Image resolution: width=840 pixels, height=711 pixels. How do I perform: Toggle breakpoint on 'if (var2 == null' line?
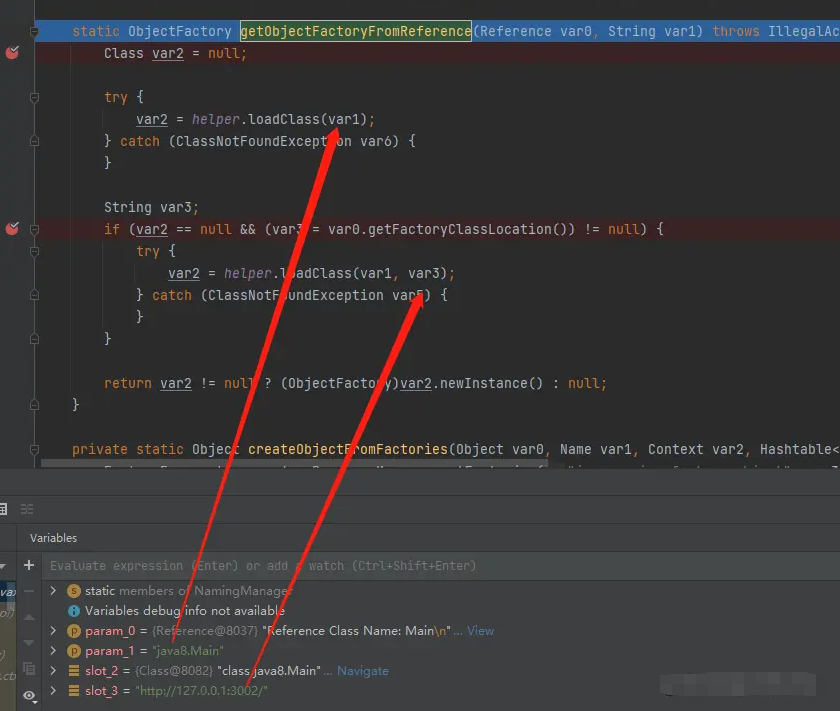point(12,229)
